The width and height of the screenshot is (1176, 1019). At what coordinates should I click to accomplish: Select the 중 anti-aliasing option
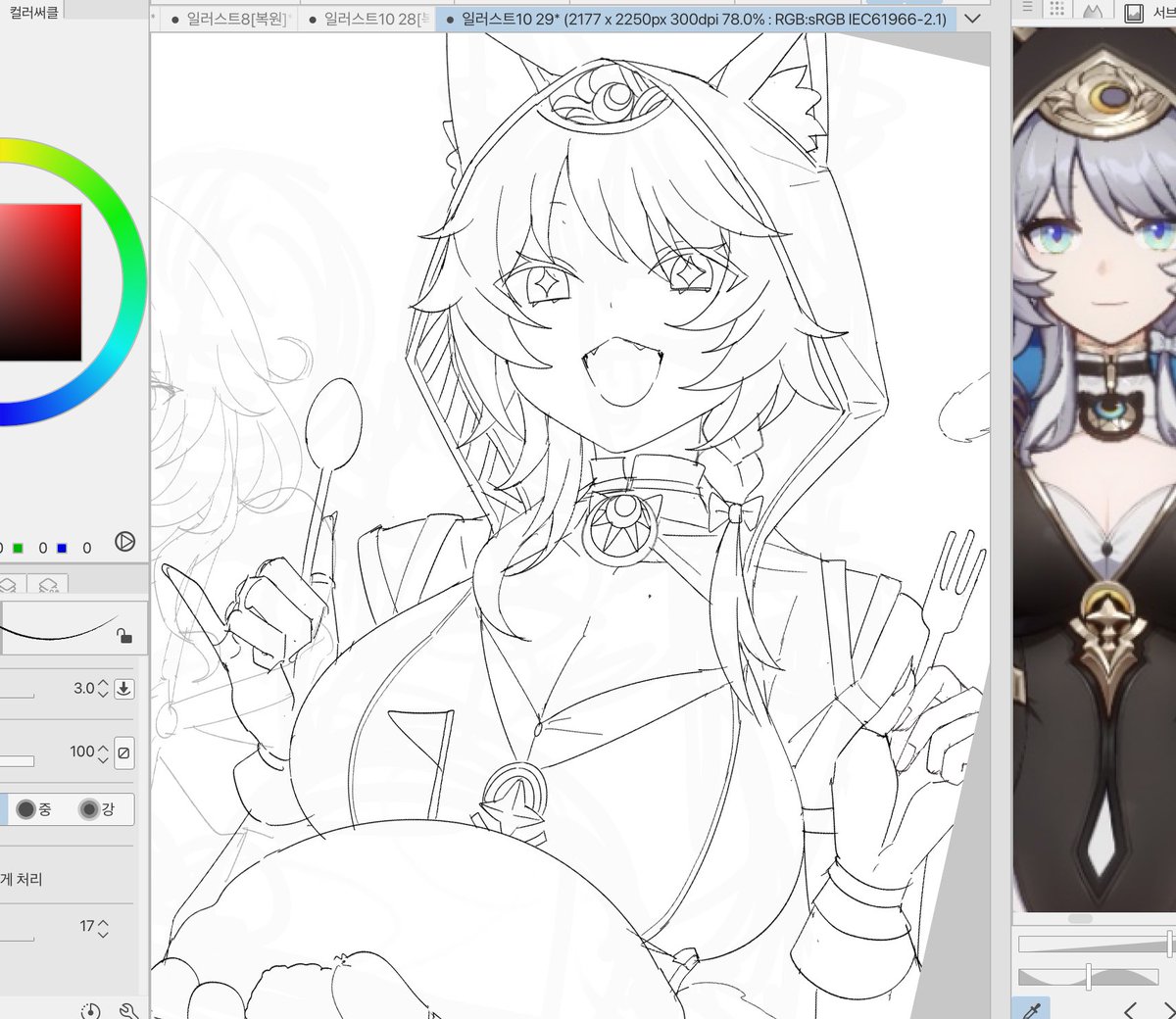click(x=34, y=809)
